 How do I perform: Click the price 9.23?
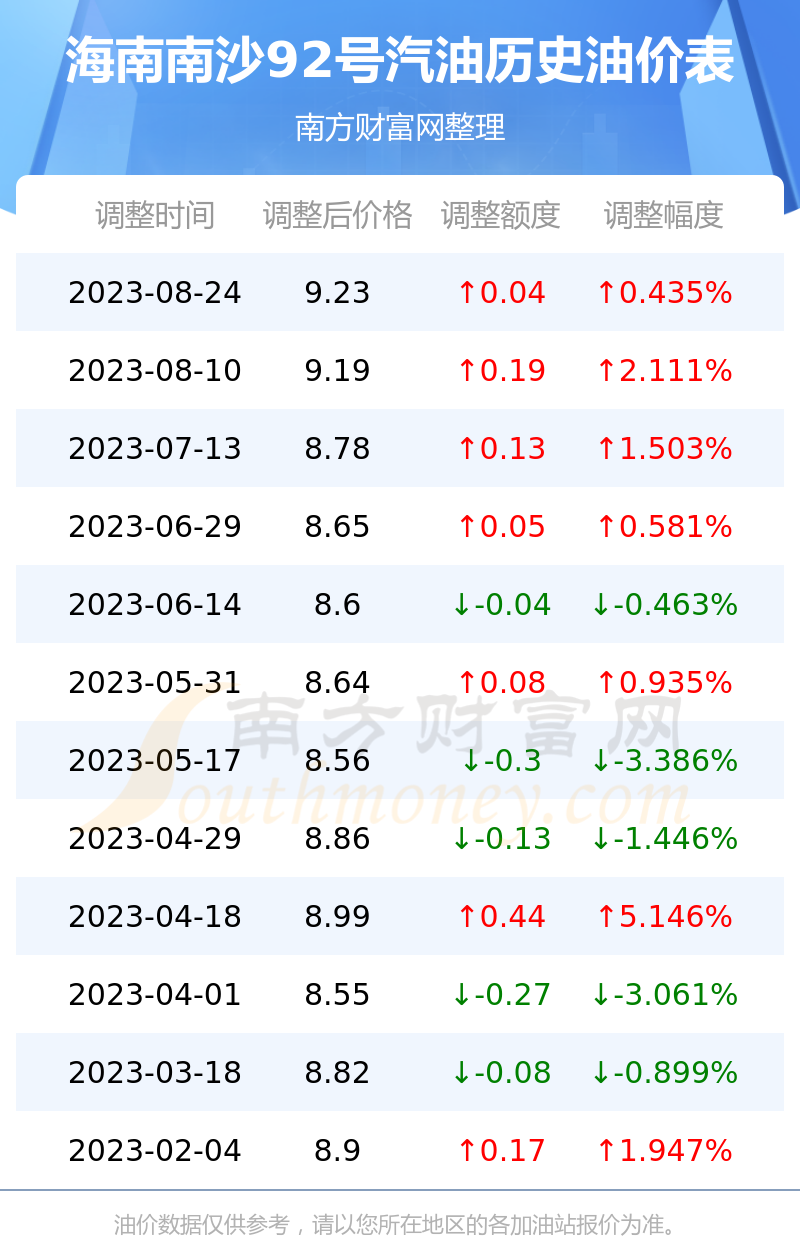coord(337,293)
